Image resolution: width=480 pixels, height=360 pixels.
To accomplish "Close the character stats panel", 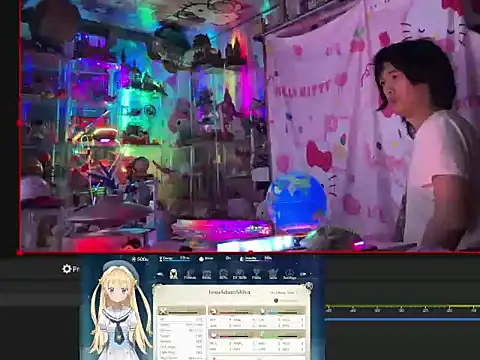I will [x=309, y=286].
